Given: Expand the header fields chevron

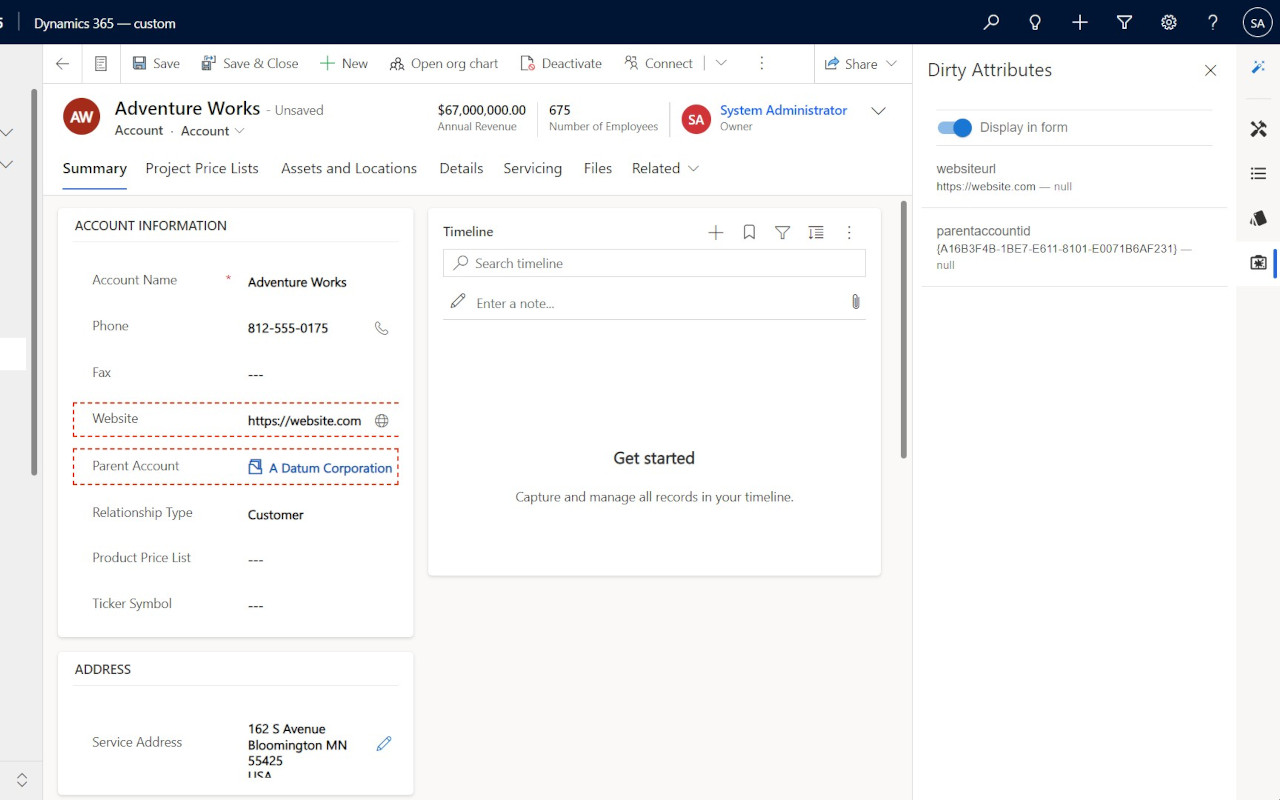Looking at the screenshot, I should coord(878,111).
